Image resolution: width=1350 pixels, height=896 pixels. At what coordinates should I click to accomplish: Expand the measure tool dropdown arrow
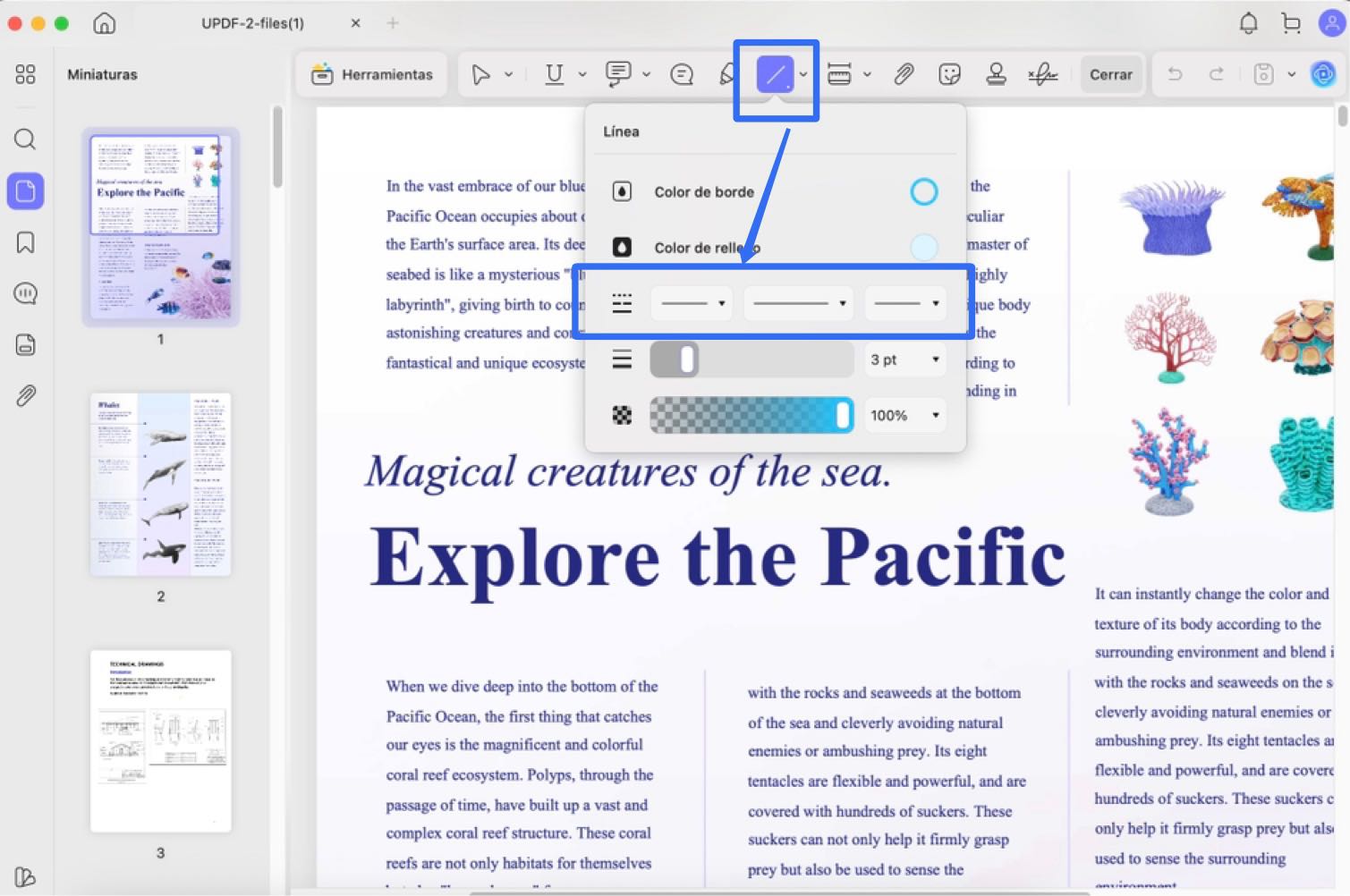pos(867,75)
